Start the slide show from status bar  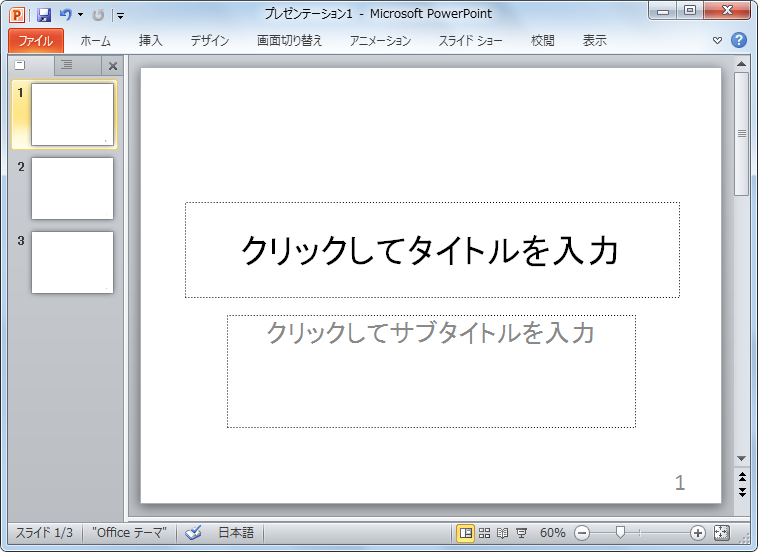click(522, 533)
